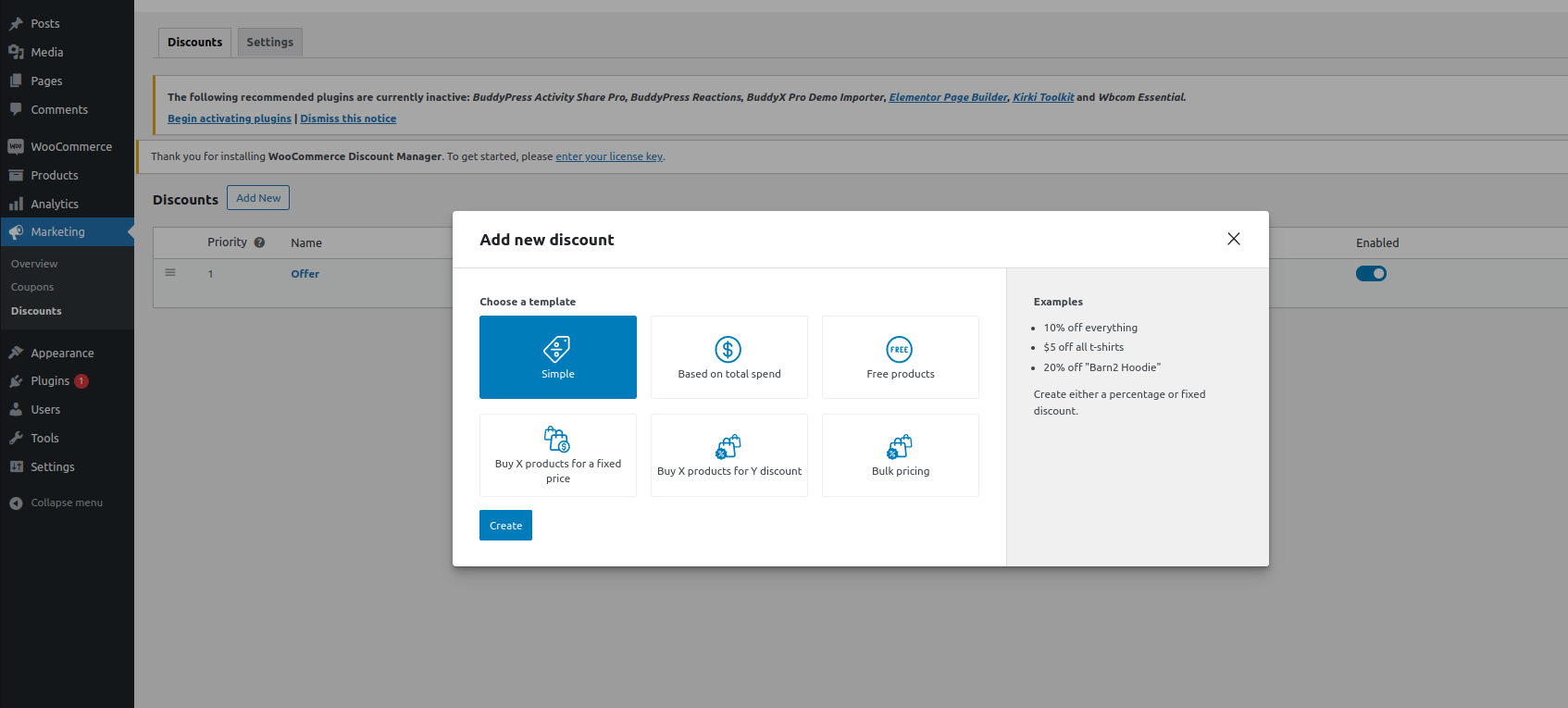Image resolution: width=1568 pixels, height=708 pixels.
Task: Switch to the Settings tab
Action: pos(269,43)
